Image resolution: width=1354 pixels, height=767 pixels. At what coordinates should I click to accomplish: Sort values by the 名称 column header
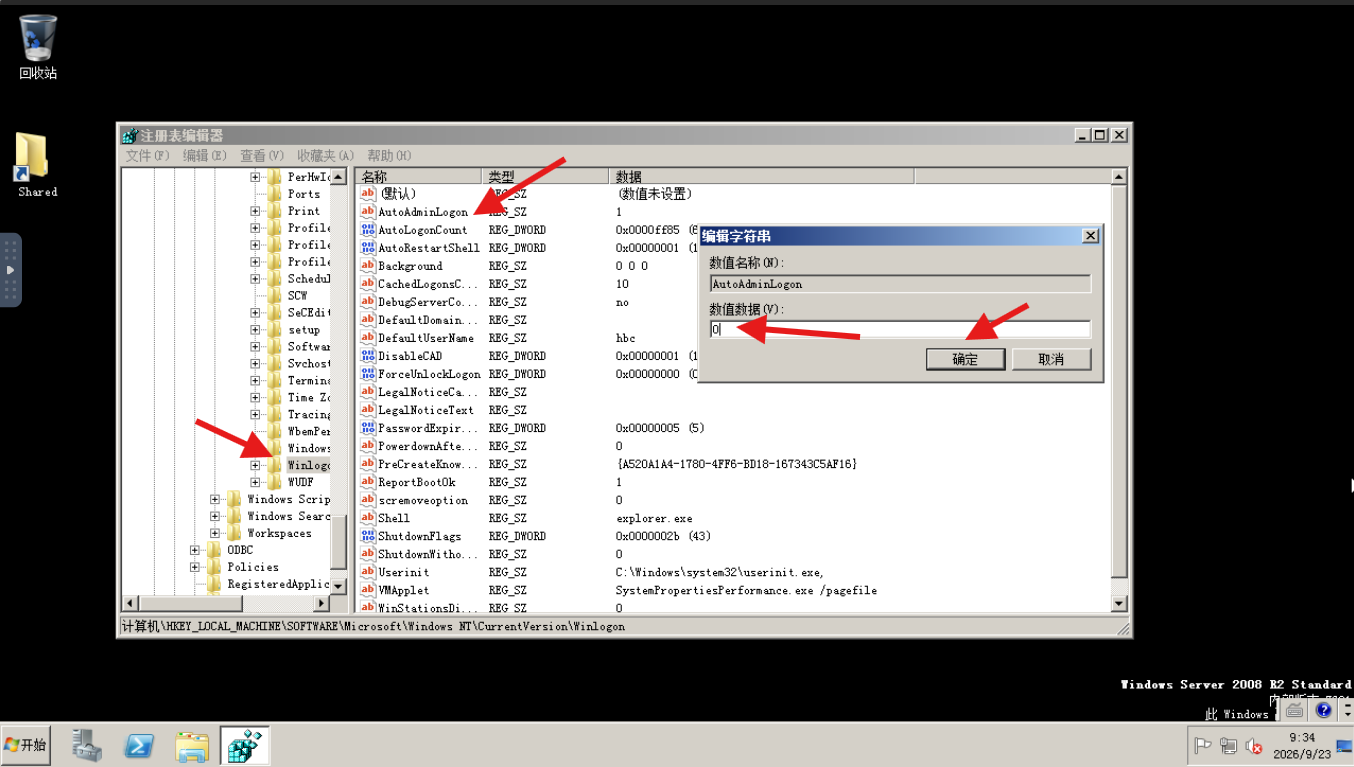[419, 176]
